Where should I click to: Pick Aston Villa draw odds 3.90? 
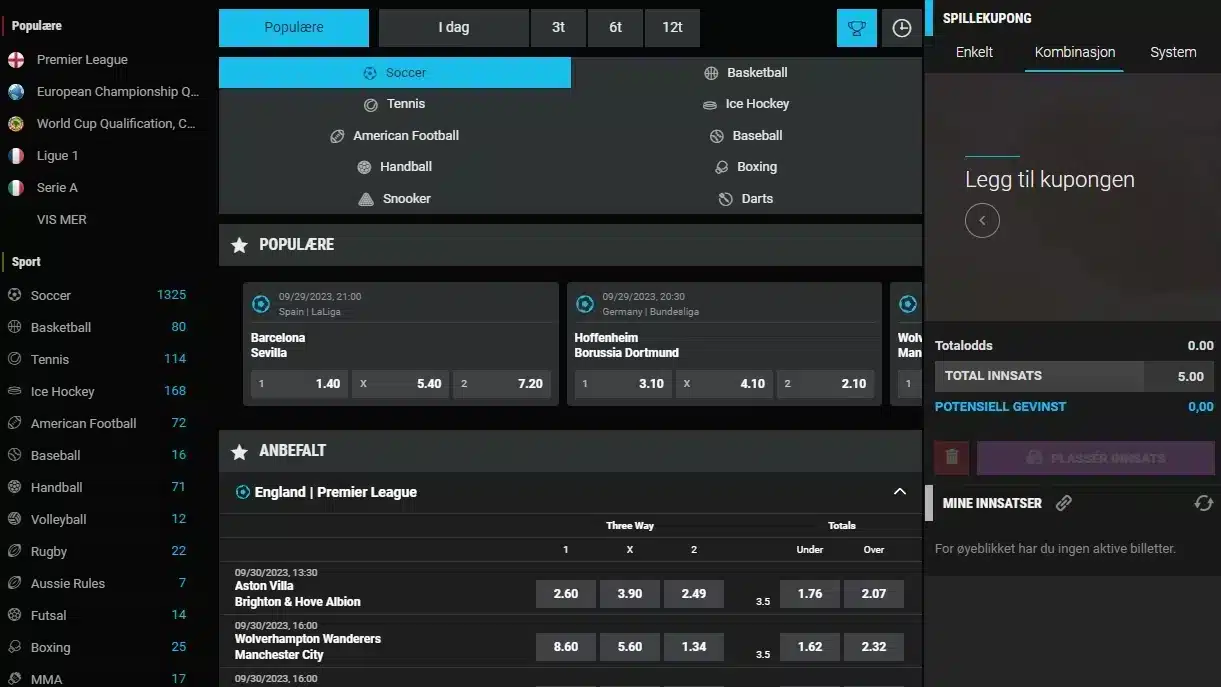[630, 594]
